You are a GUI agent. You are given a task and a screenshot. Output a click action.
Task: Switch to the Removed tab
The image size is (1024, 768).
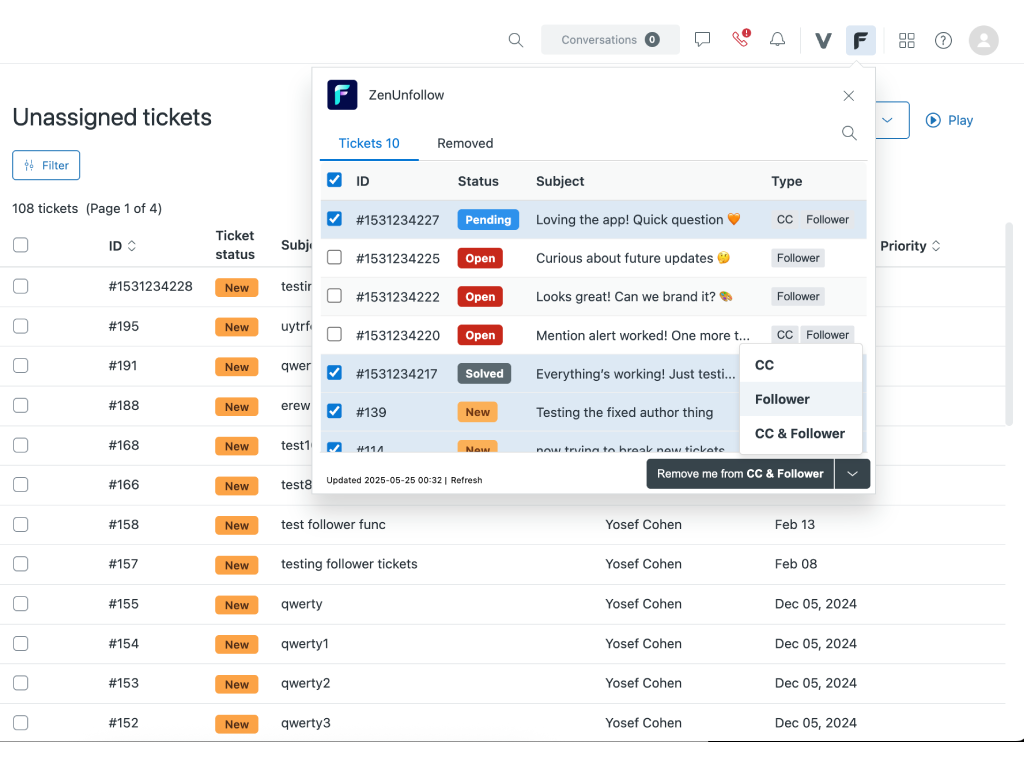point(465,143)
